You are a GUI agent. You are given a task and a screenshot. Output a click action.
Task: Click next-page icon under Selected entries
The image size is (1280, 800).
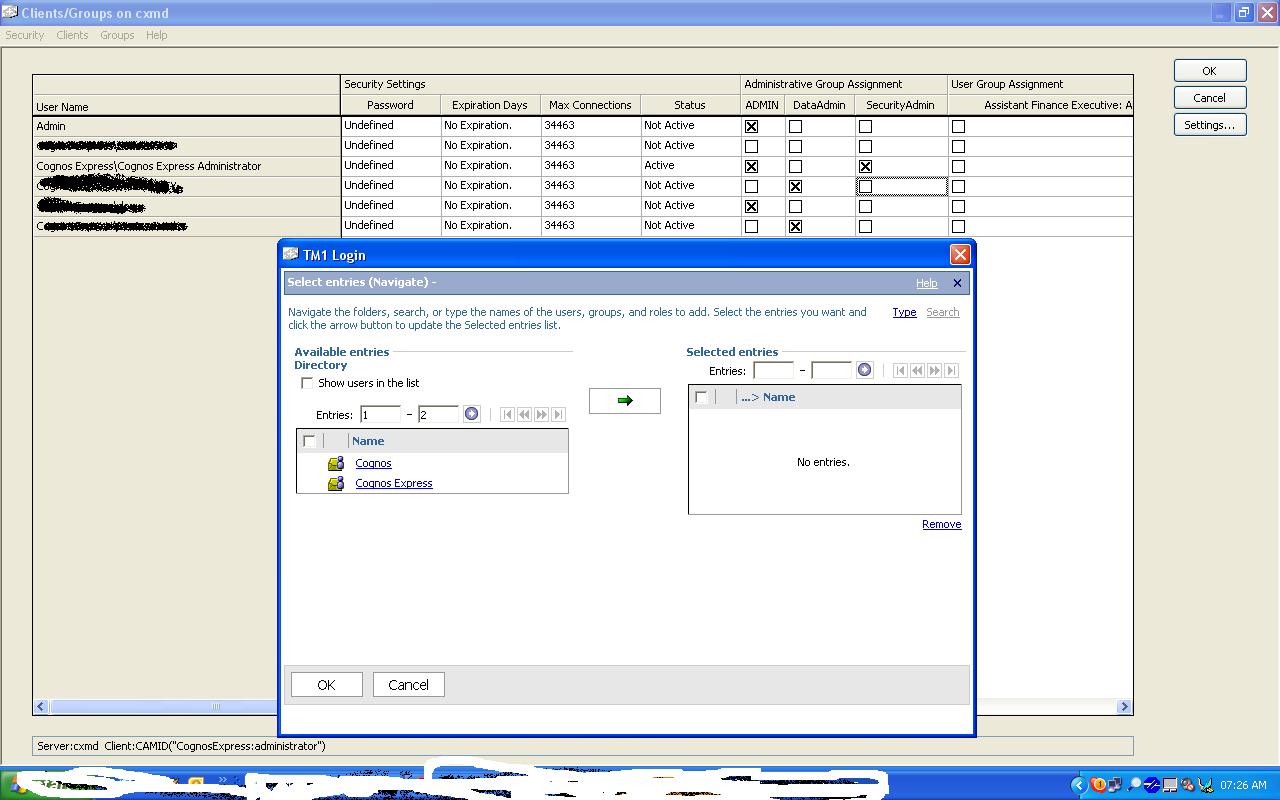coord(934,370)
